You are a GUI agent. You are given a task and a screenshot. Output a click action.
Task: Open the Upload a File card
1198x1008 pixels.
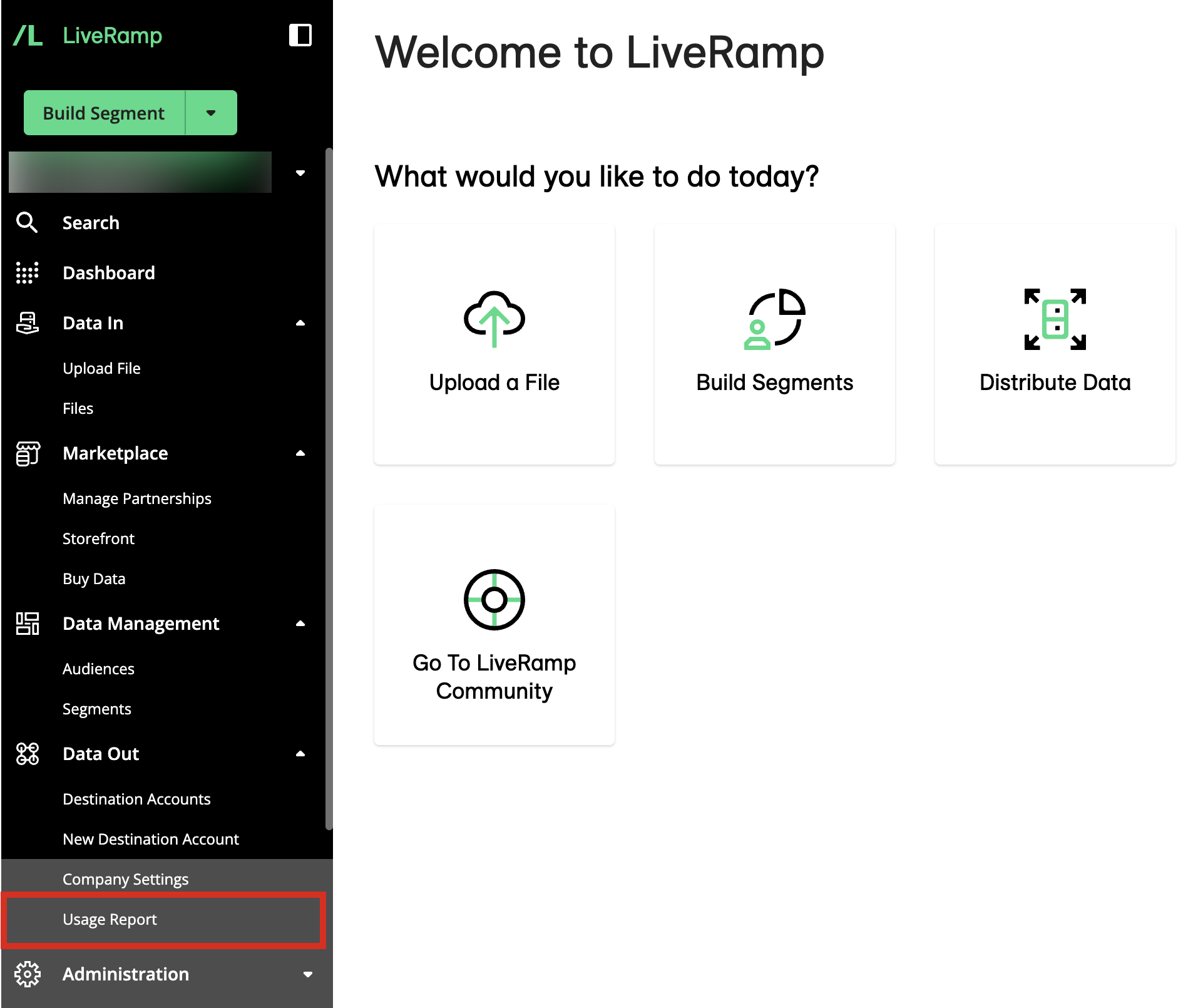coord(494,344)
